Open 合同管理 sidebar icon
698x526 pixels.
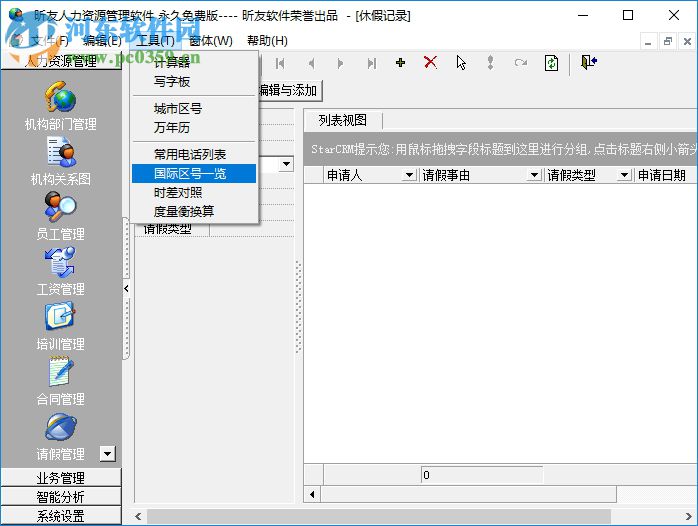point(61,372)
